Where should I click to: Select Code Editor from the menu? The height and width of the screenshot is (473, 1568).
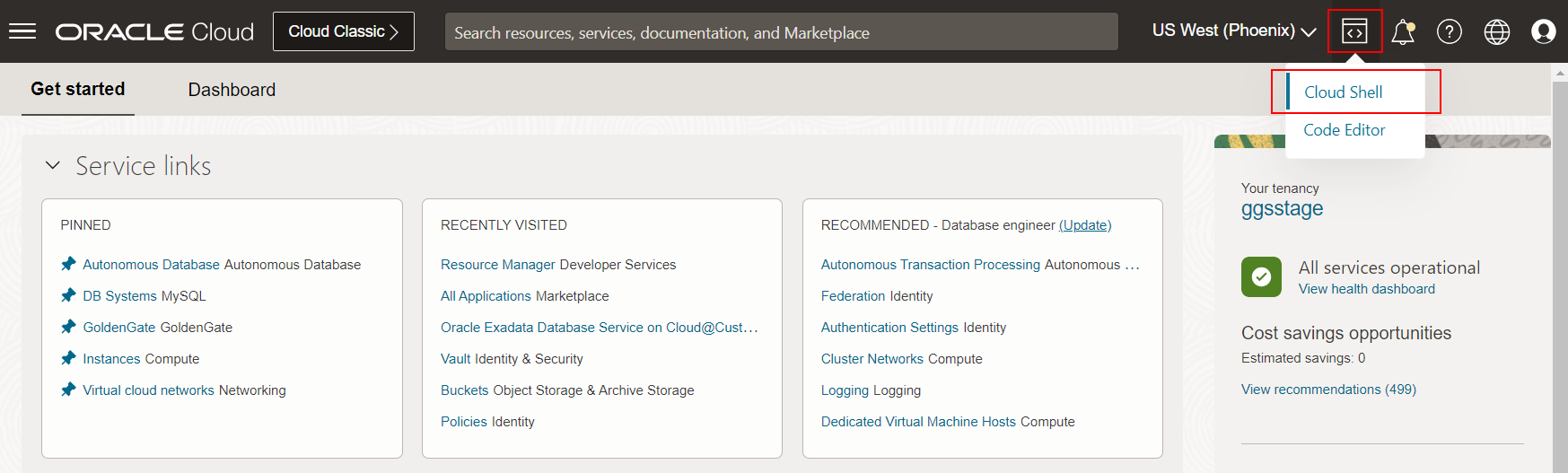1345,130
